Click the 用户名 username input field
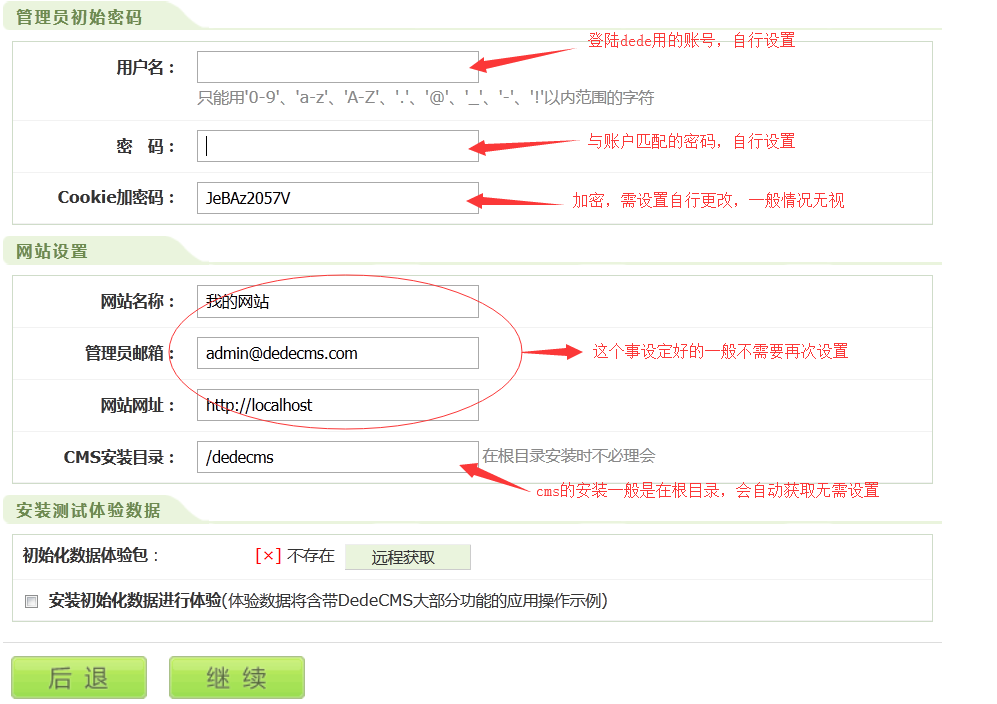 pyautogui.click(x=338, y=67)
